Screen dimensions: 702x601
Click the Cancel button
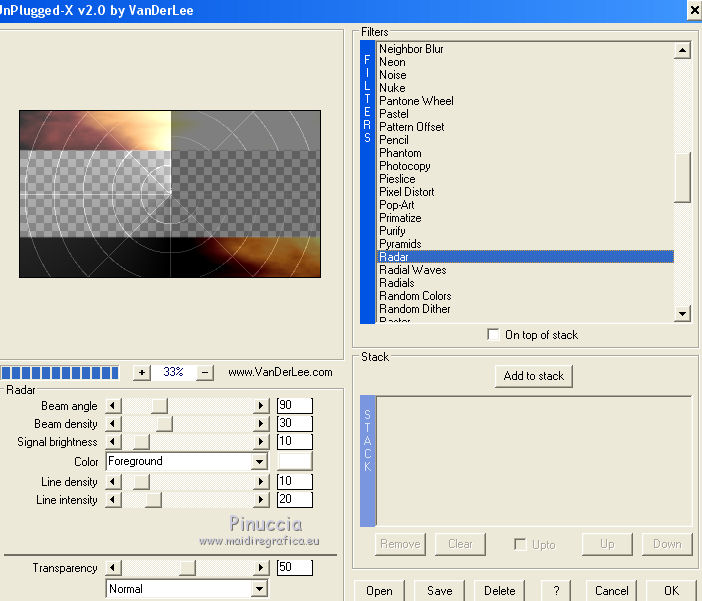tap(612, 591)
